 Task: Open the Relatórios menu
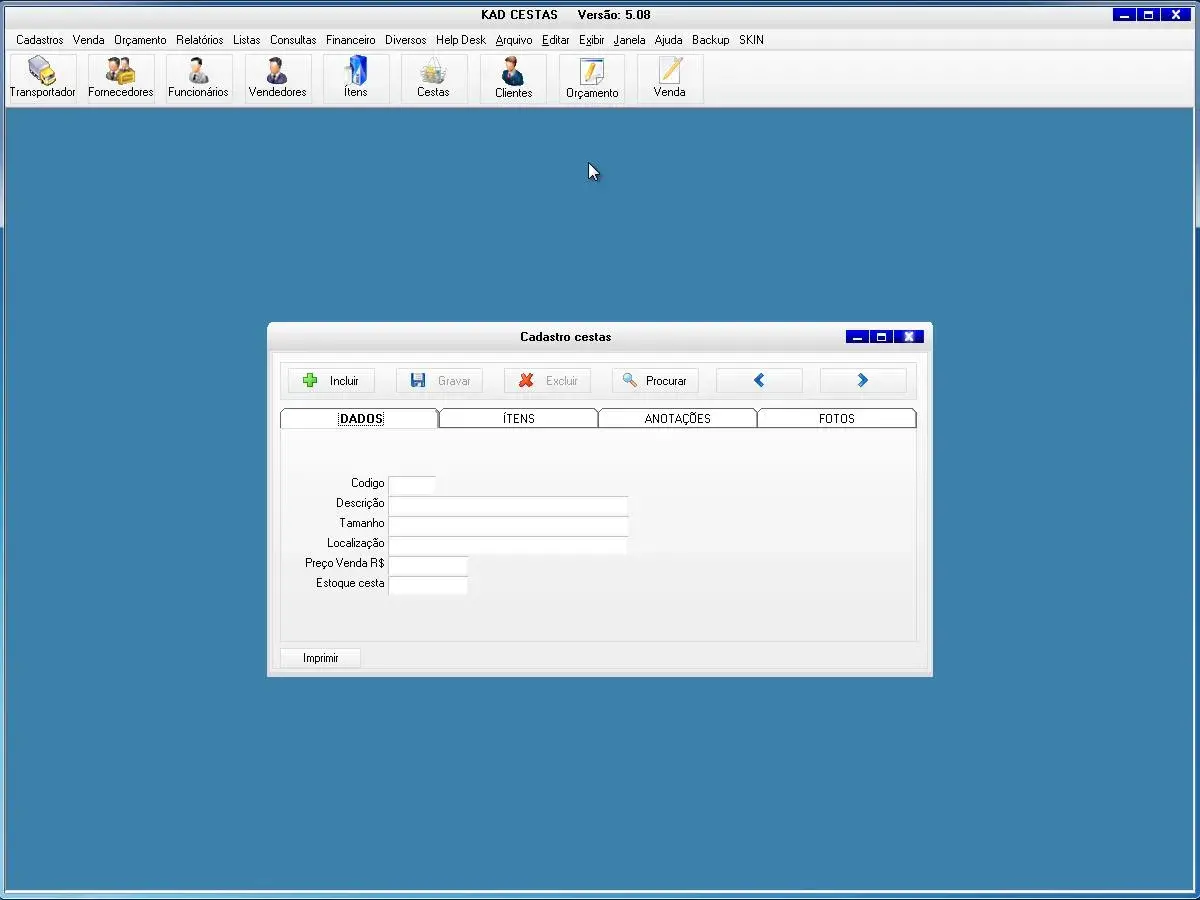(199, 40)
